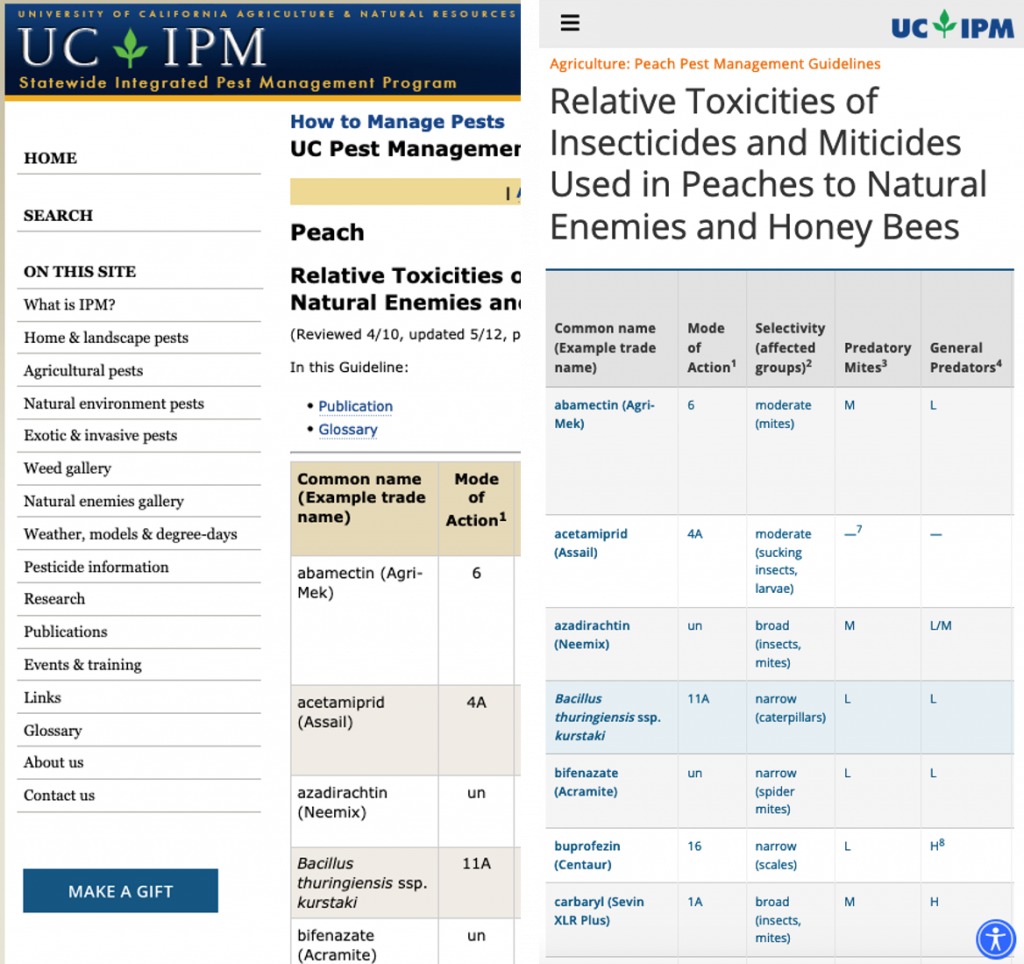Open the accessibility options button
Viewport: 1024px width, 964px height.
click(x=995, y=939)
